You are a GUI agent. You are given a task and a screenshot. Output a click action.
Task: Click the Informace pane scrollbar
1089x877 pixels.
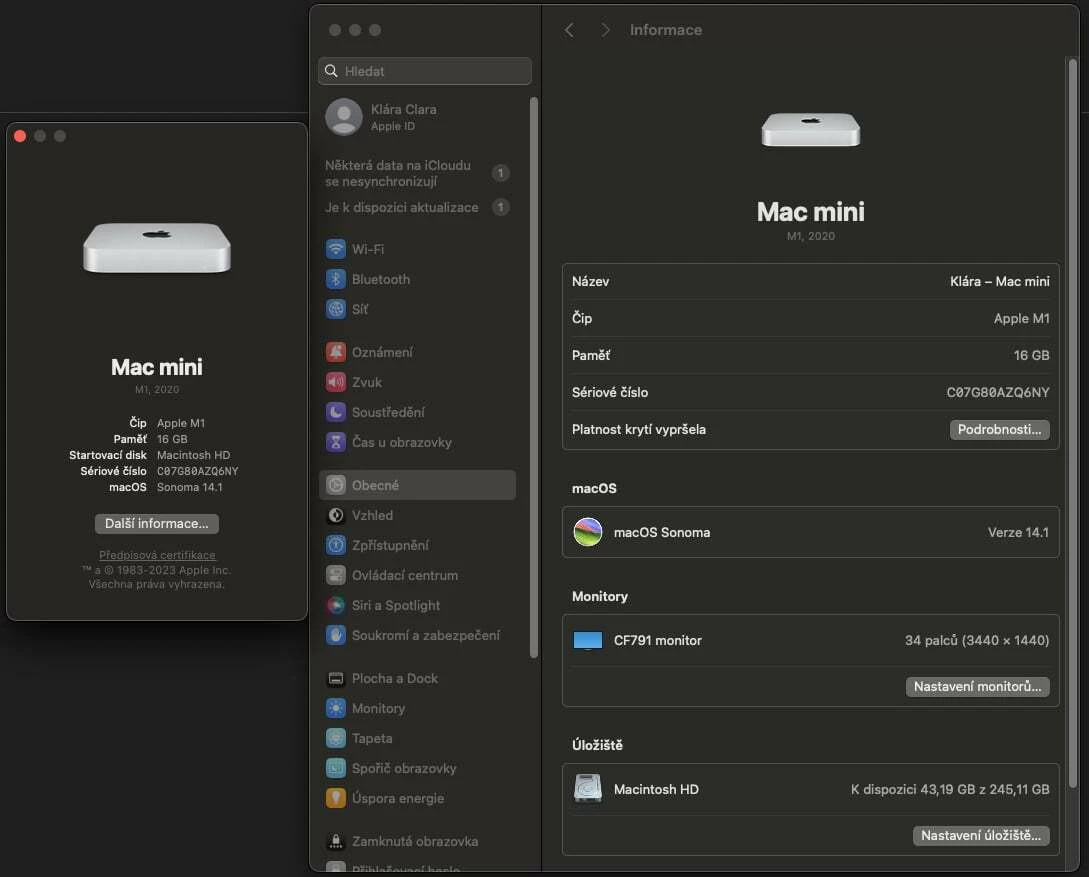click(x=1072, y=424)
